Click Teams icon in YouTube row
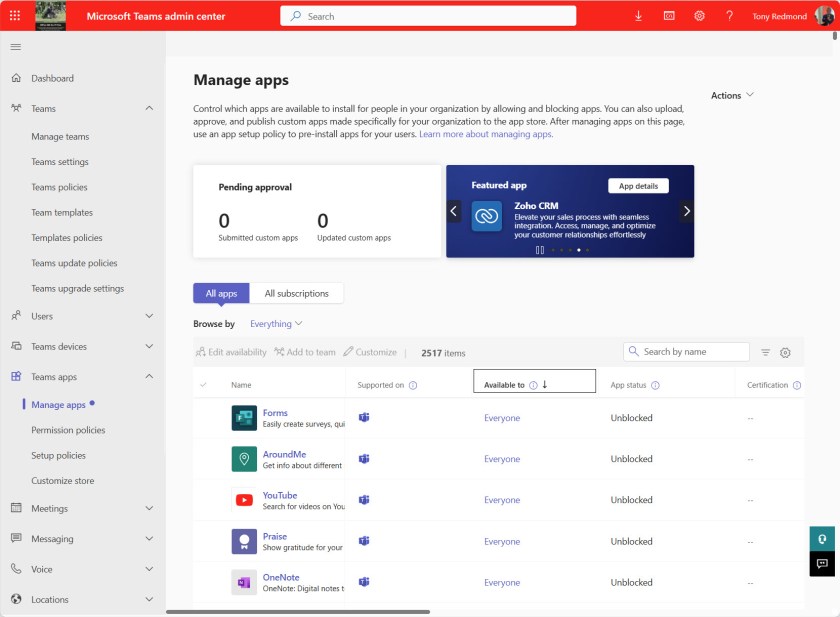 (x=364, y=500)
